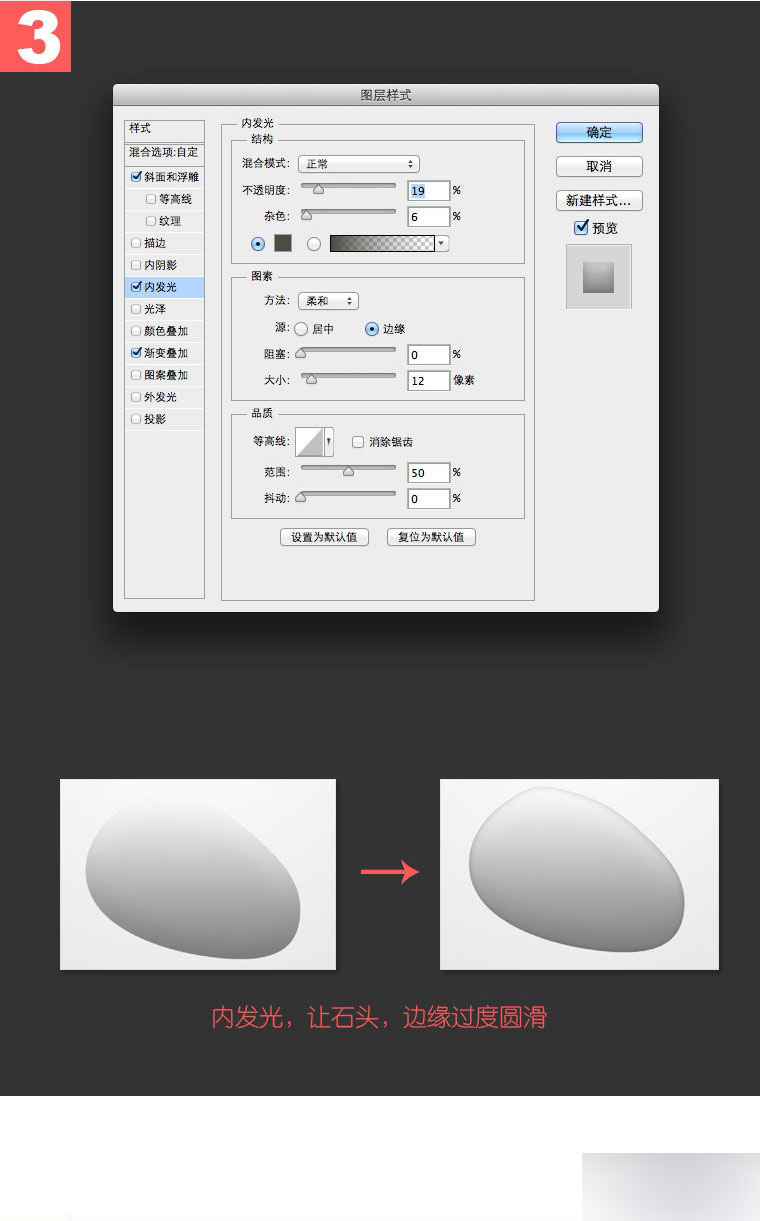Select the 样式 entry in the list
Screen dimensions: 760x1221
(x=164, y=129)
